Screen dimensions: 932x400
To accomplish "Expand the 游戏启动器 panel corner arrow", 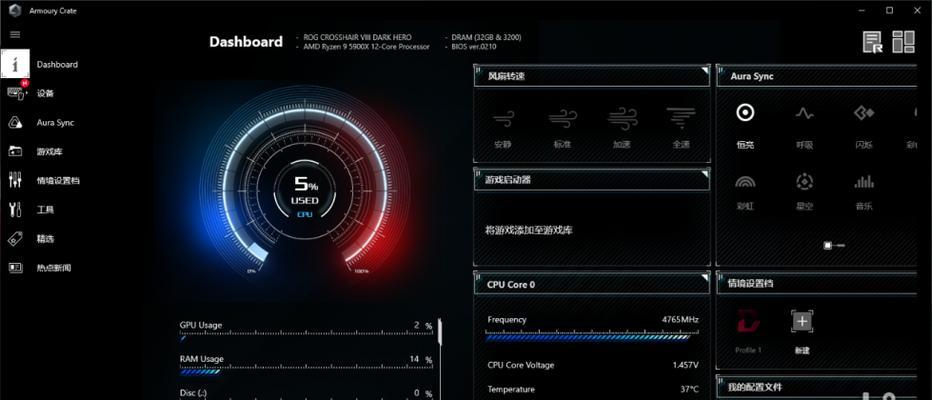I will coord(705,174).
